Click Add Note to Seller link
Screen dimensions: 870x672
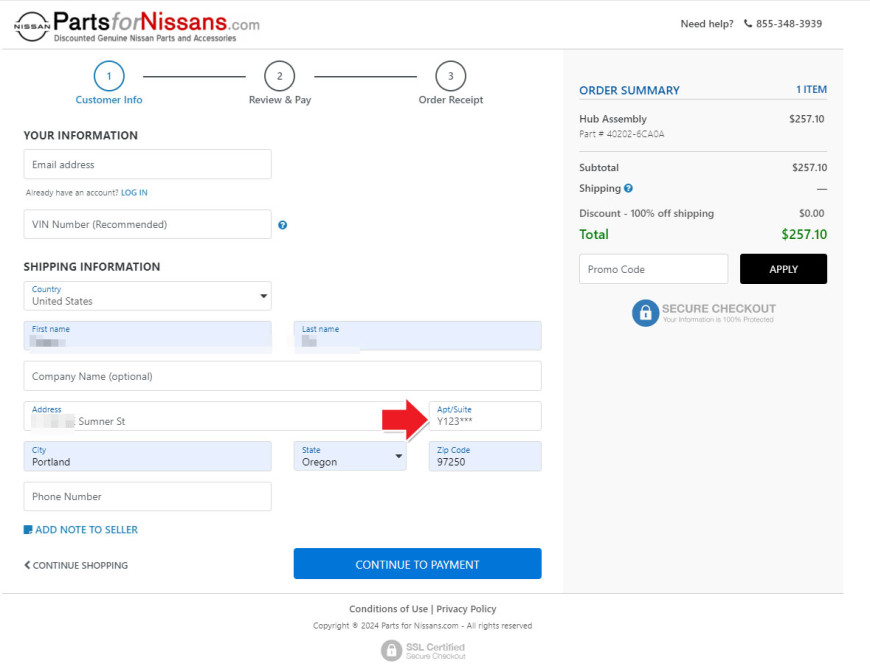coord(87,529)
